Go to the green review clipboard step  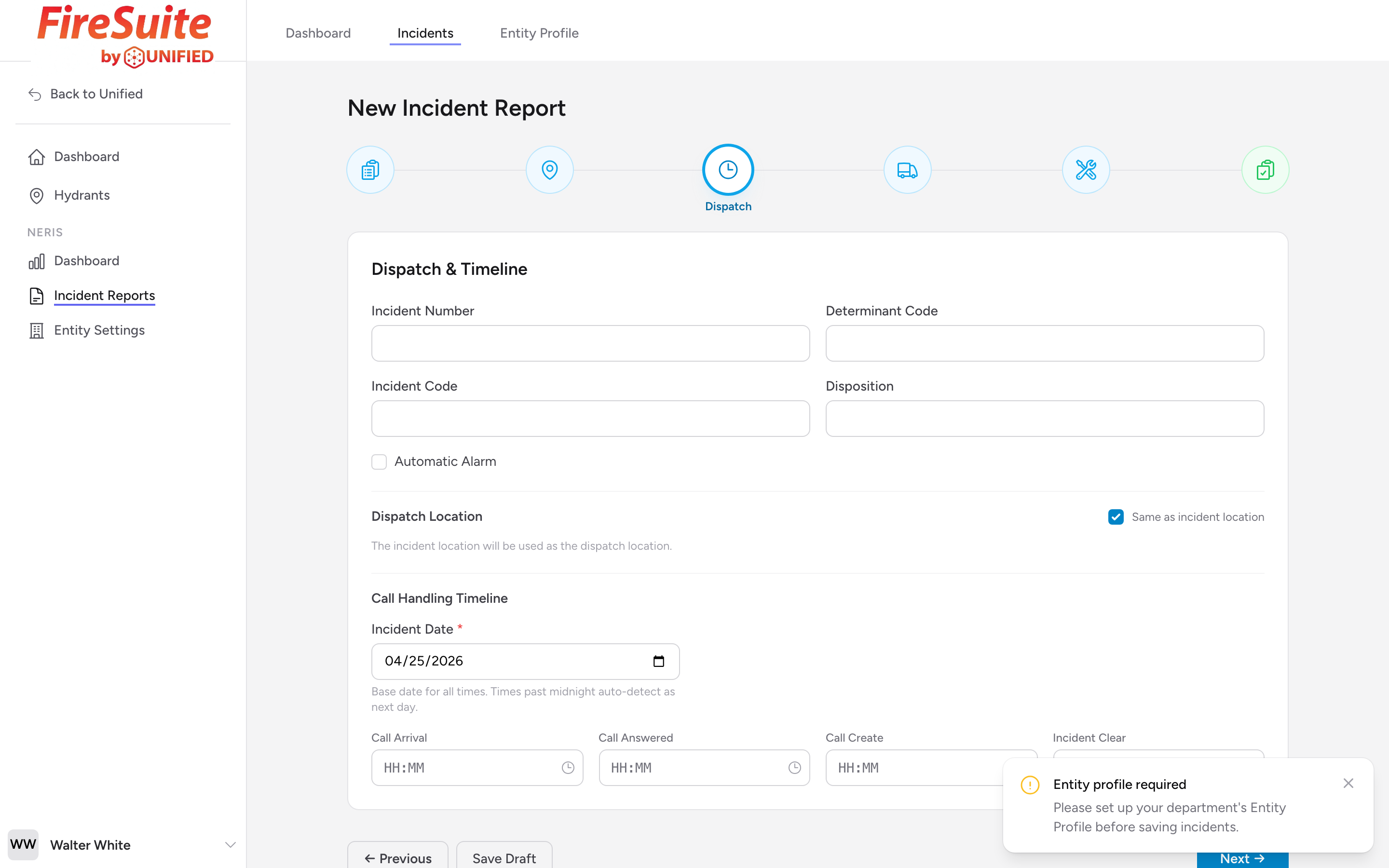(x=1265, y=170)
